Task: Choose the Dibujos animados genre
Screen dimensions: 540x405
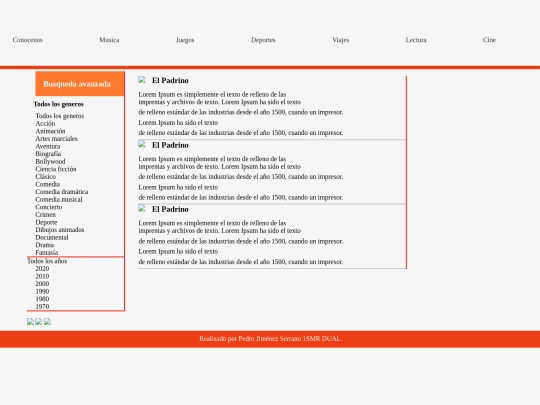Action: tap(60, 230)
